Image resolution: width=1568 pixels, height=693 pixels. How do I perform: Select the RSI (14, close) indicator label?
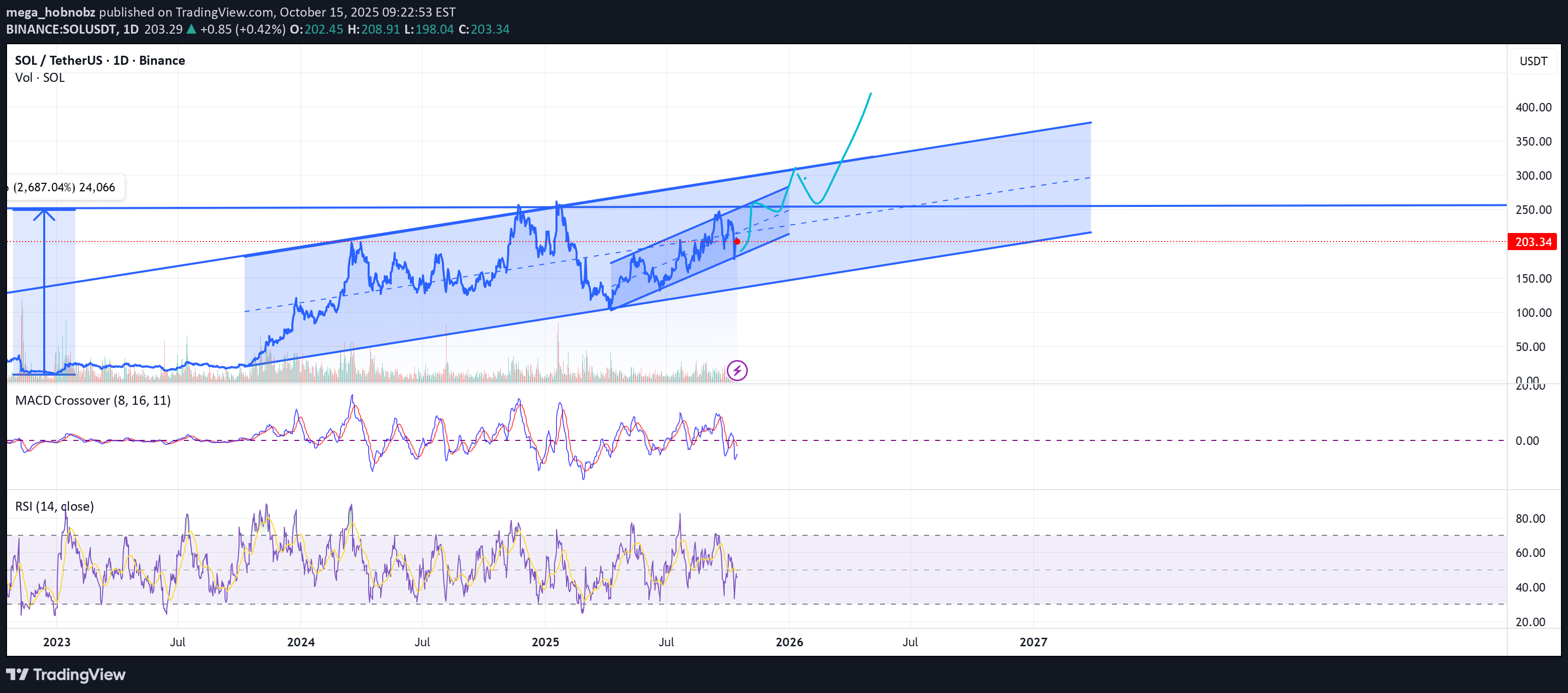[54, 506]
